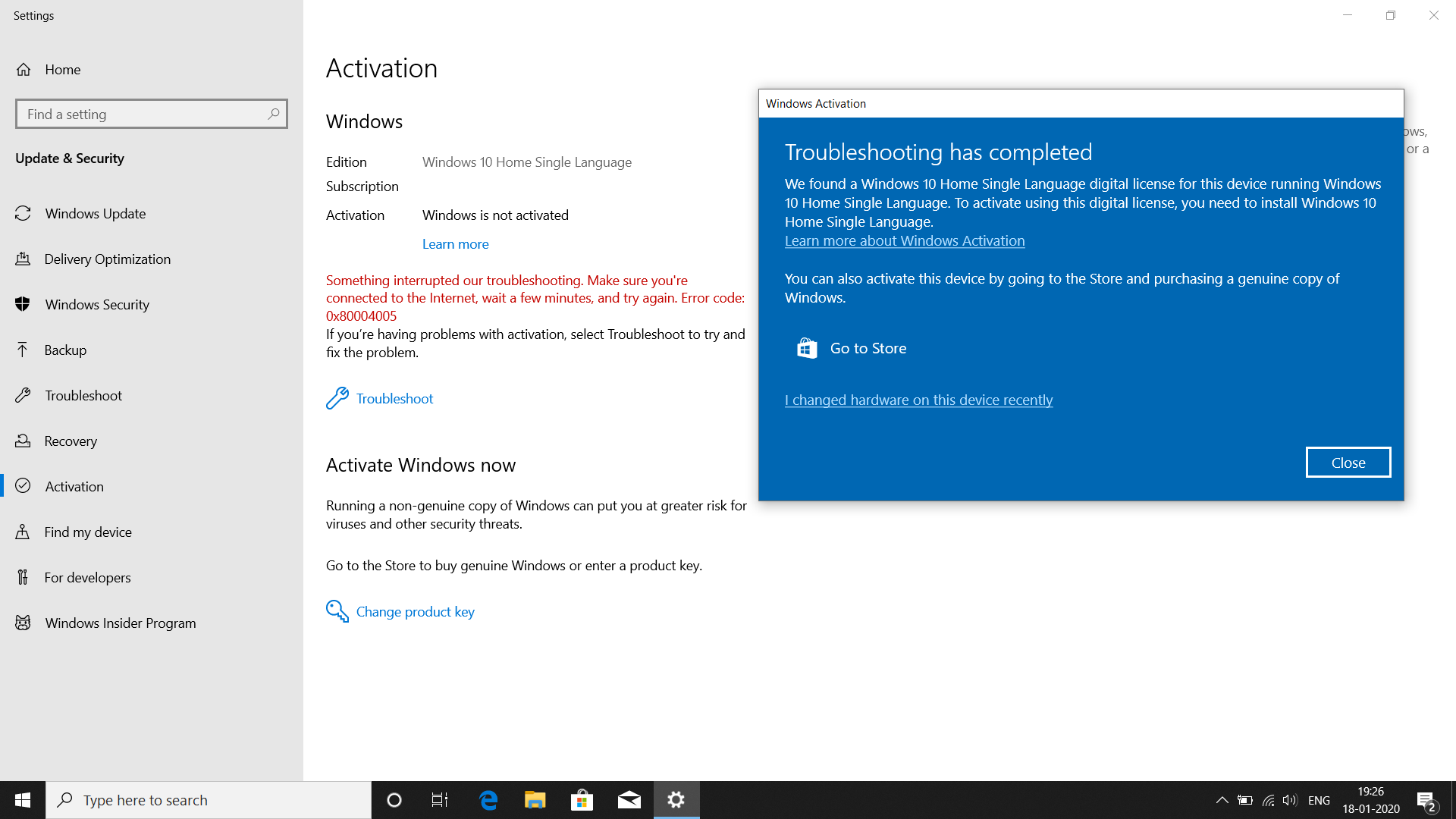The width and height of the screenshot is (1456, 819).
Task: Open Microsoft Store from the taskbar
Action: click(x=582, y=800)
